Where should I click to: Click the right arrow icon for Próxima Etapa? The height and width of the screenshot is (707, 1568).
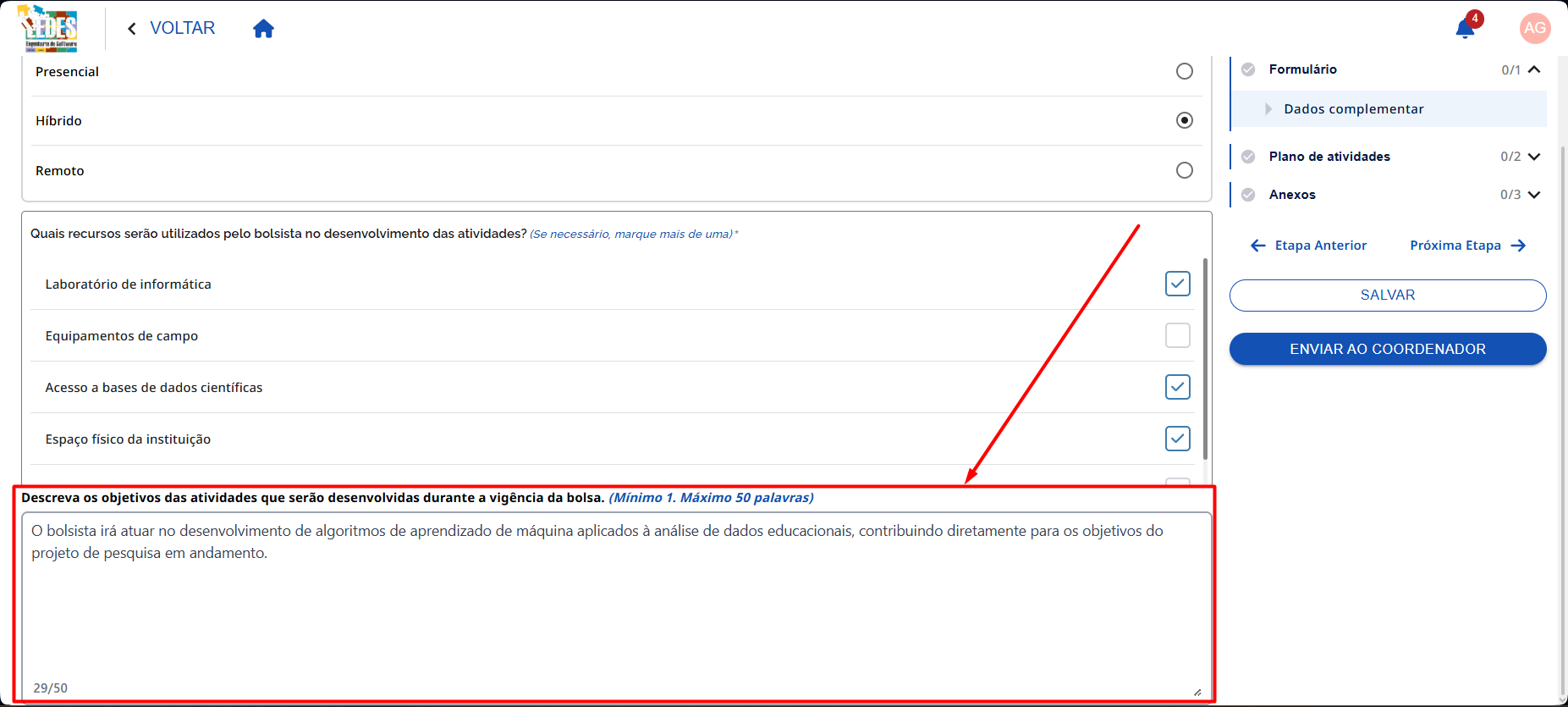click(1518, 246)
